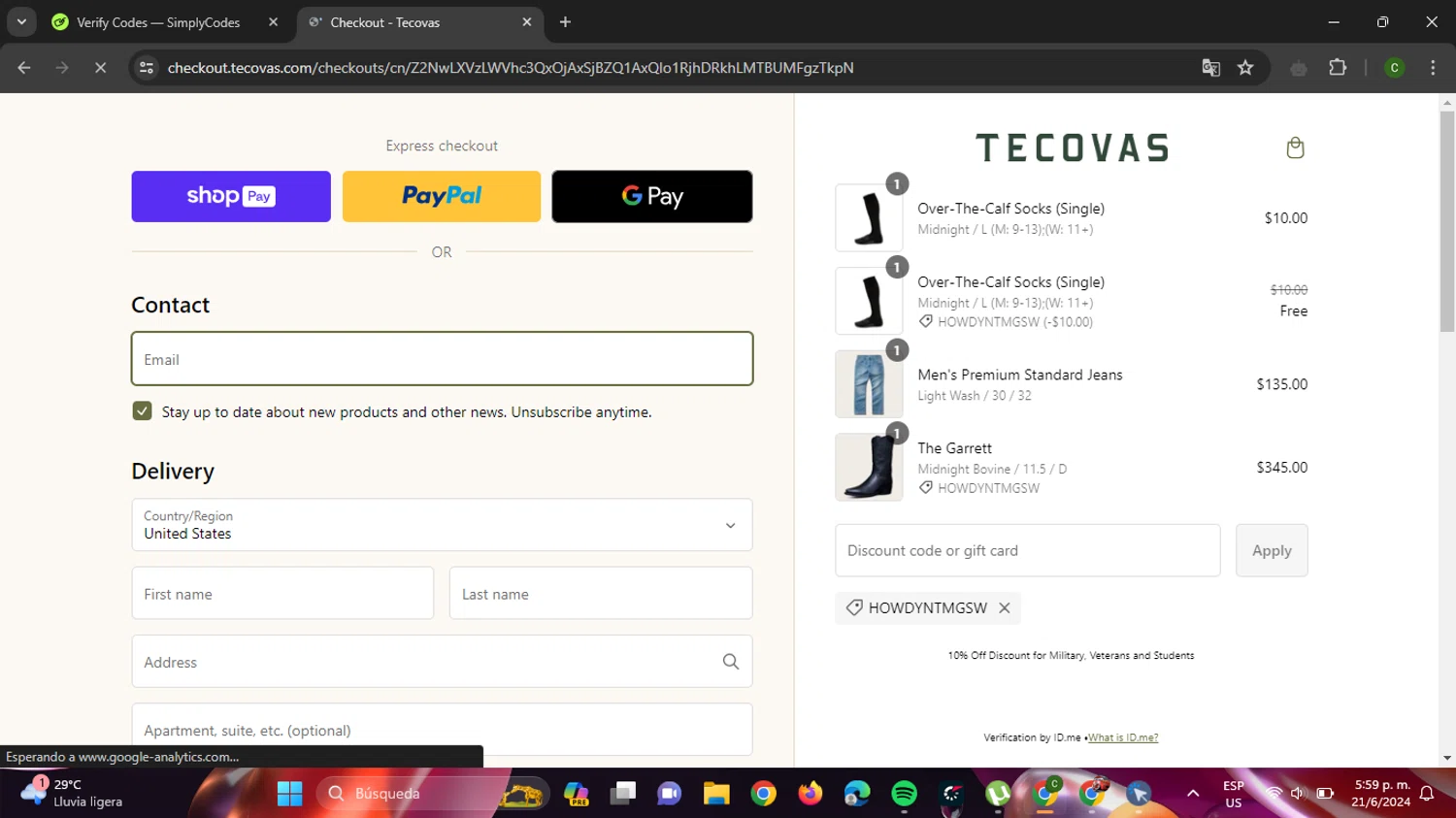Click the First name field
This screenshot has height=818, width=1456.
click(x=282, y=593)
